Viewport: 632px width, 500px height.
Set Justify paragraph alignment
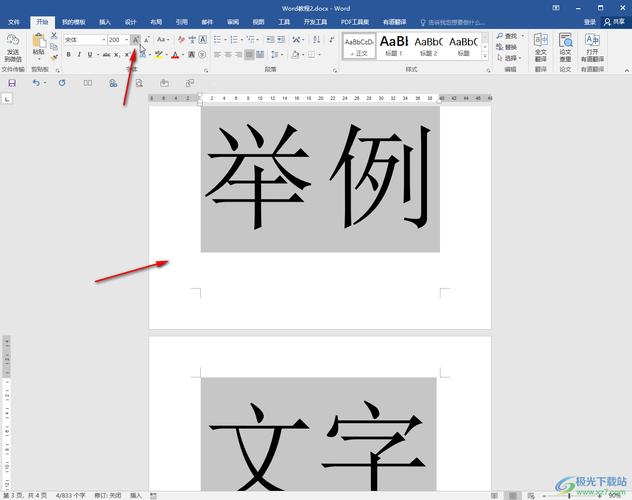tap(249, 54)
